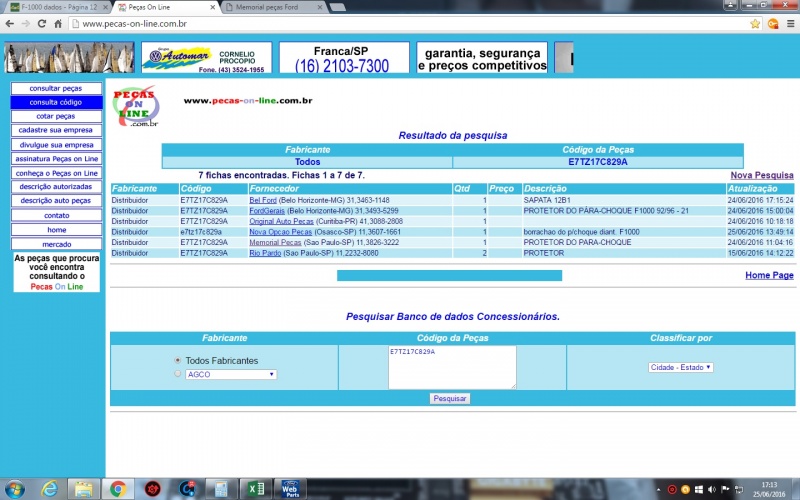Reload the page with the refresh icon
This screenshot has height=500, width=800.
click(42, 23)
